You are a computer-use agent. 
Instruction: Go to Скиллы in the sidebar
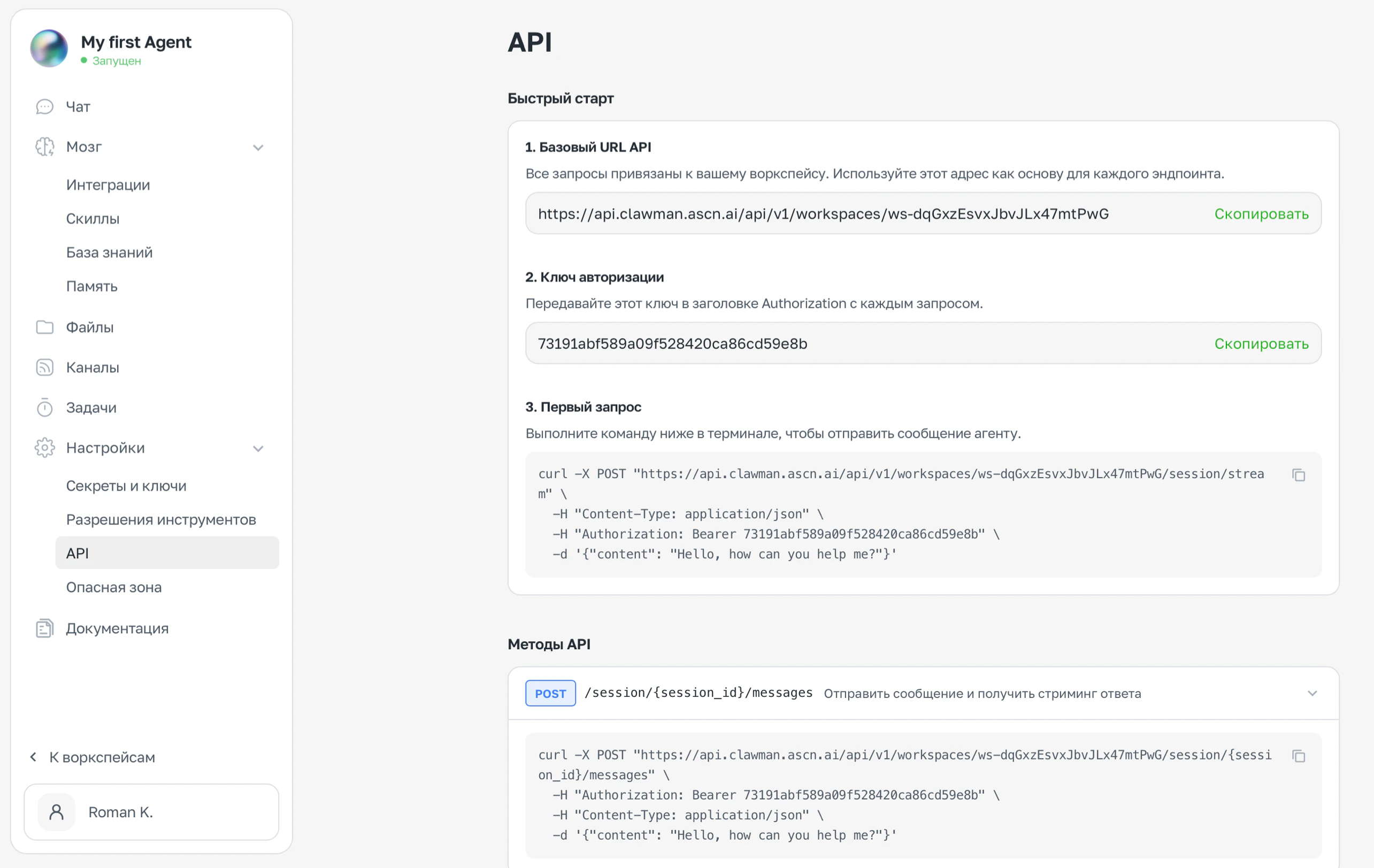93,219
